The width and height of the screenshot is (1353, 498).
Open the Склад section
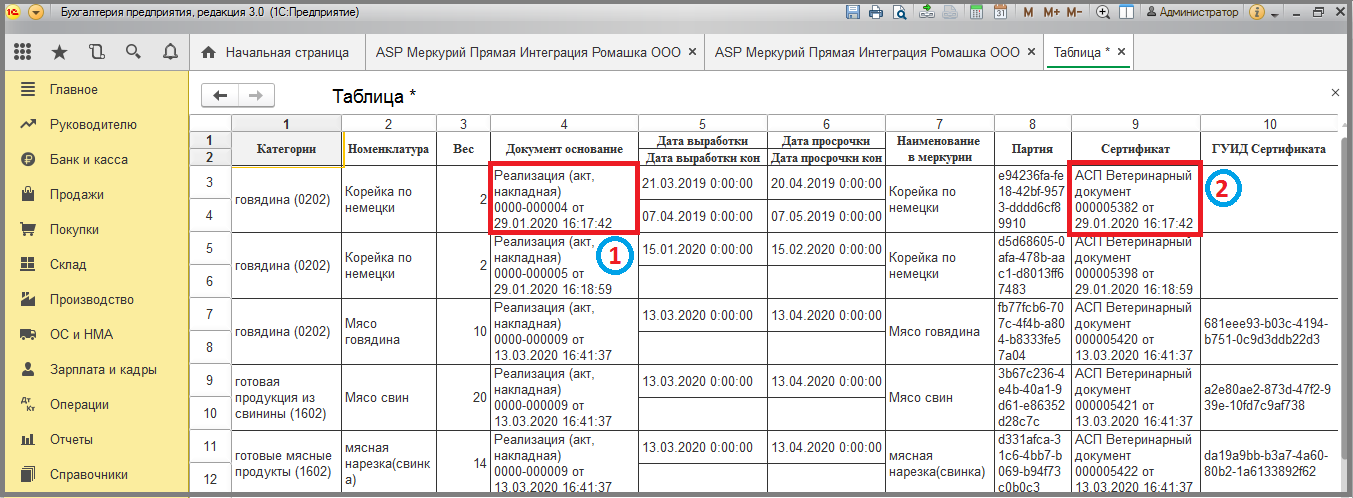[x=95, y=265]
